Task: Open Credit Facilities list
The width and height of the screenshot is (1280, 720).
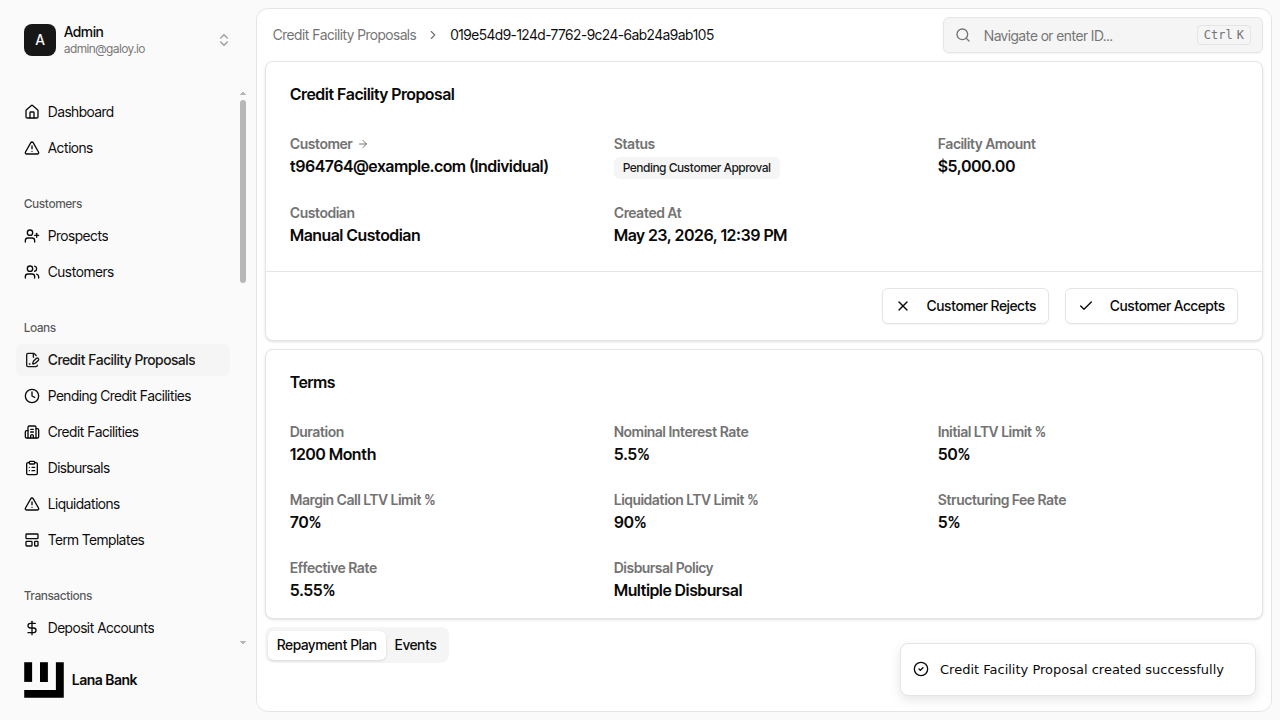Action: [x=123, y=432]
